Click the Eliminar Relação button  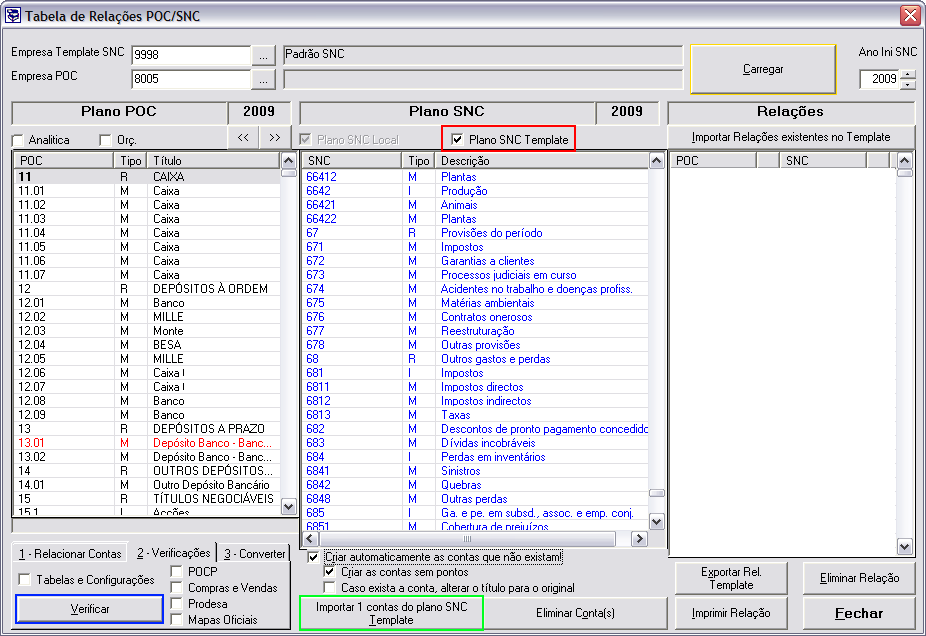pos(859,578)
